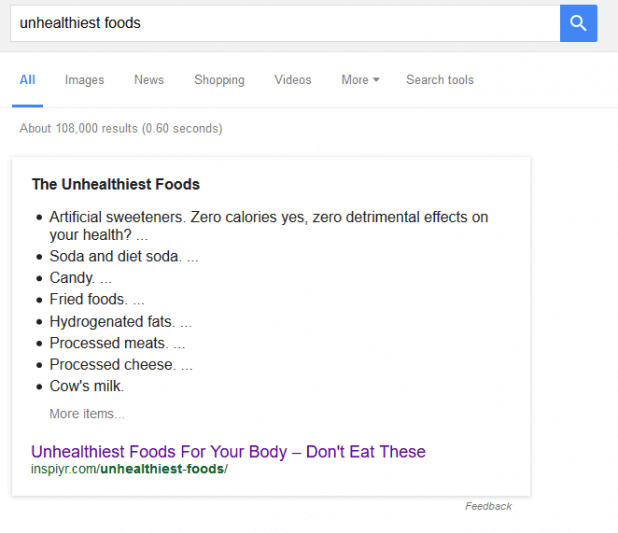Image resolution: width=618 pixels, height=533 pixels.
Task: Click the 'Soda and diet soda' list item
Action: pos(124,256)
